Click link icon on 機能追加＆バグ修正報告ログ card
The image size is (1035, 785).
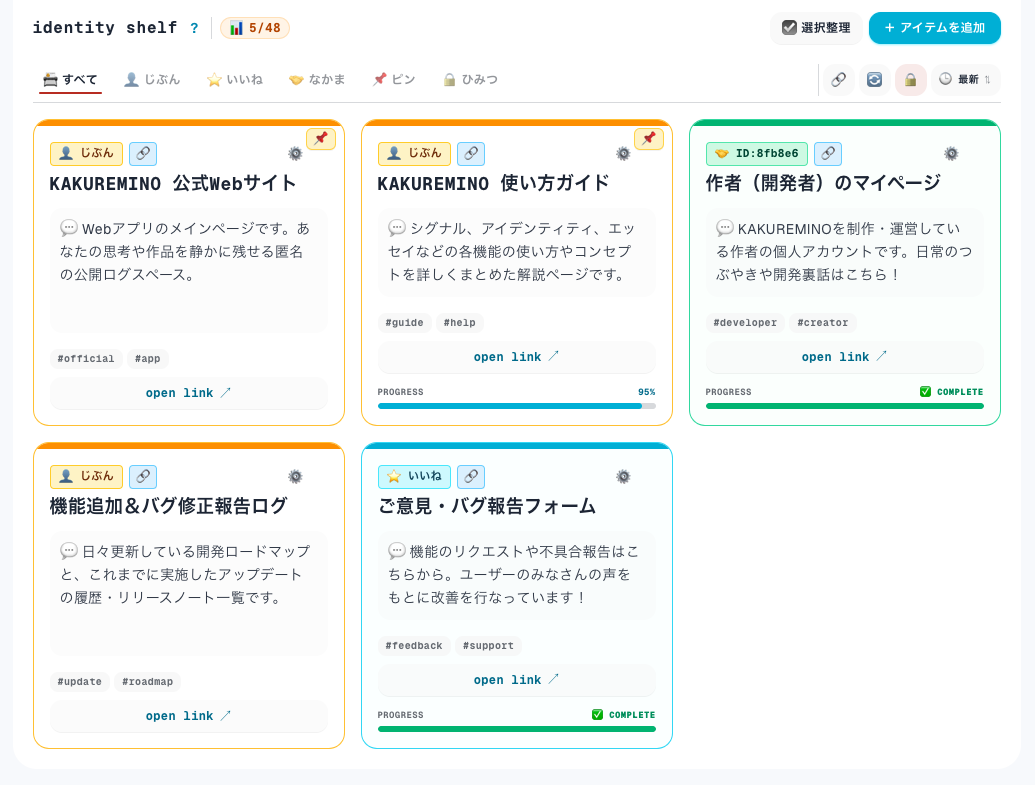(x=143, y=477)
